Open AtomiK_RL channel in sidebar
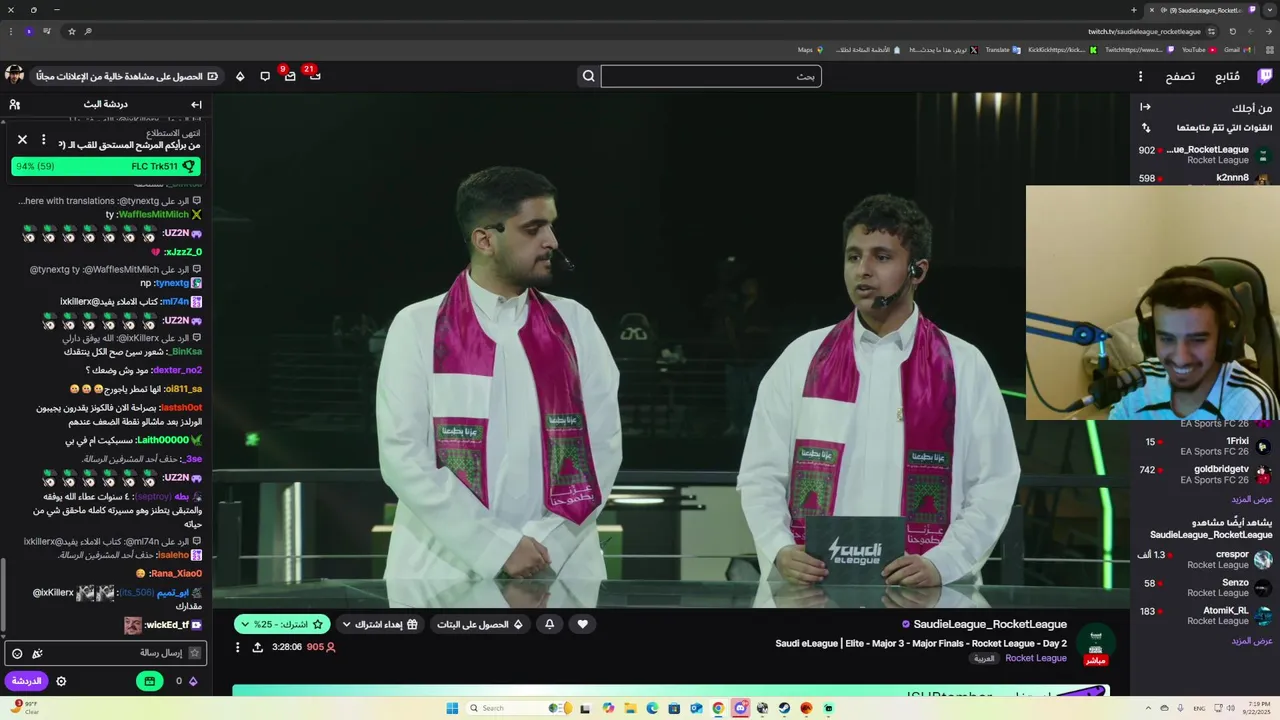This screenshot has height=720, width=1280. click(x=1205, y=615)
